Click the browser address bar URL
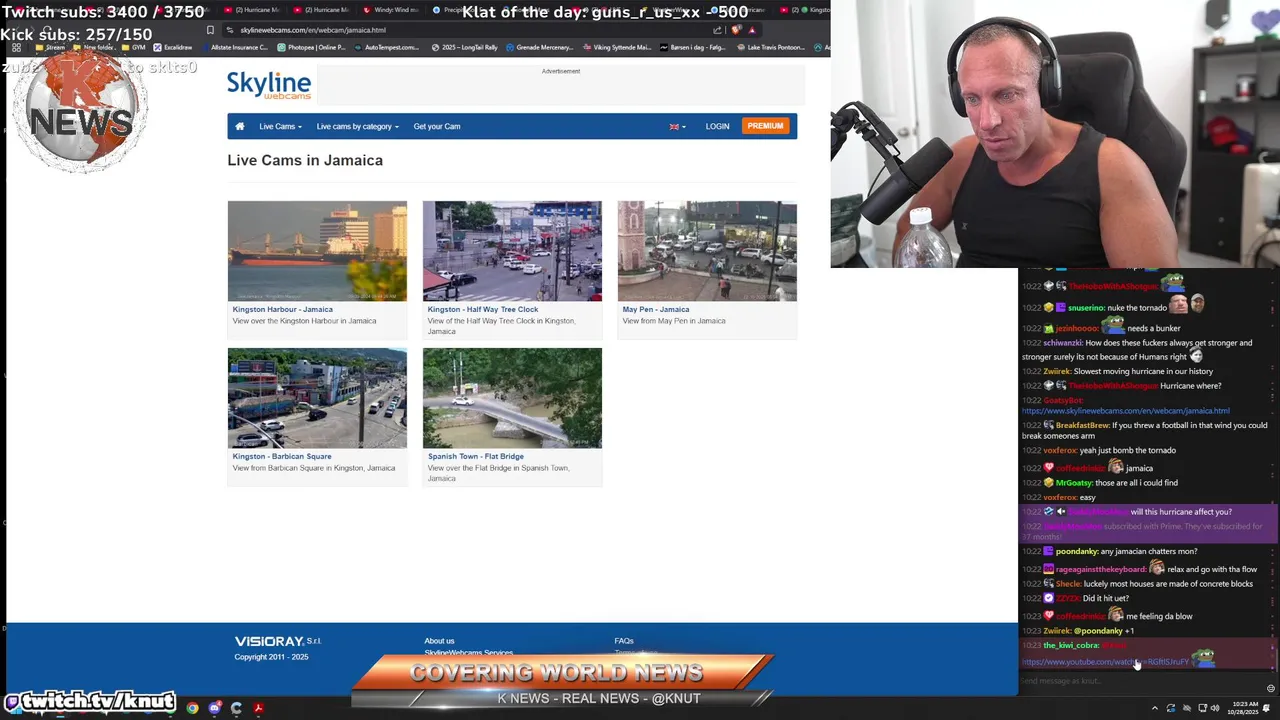 pos(313,30)
